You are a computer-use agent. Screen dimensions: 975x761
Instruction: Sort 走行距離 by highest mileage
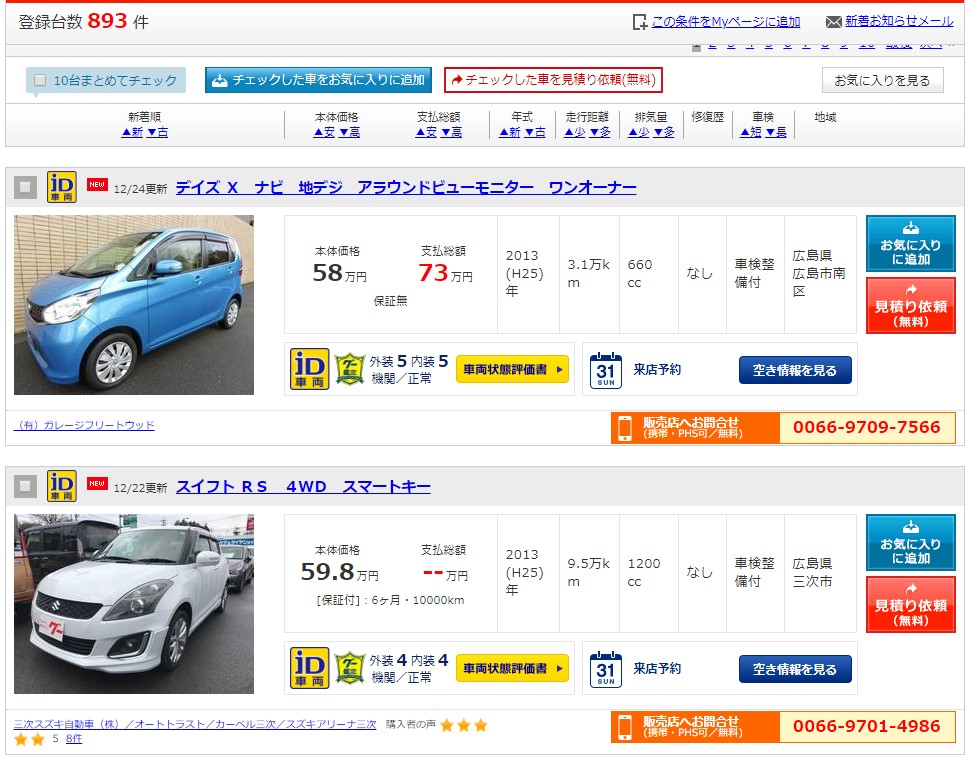[x=600, y=132]
